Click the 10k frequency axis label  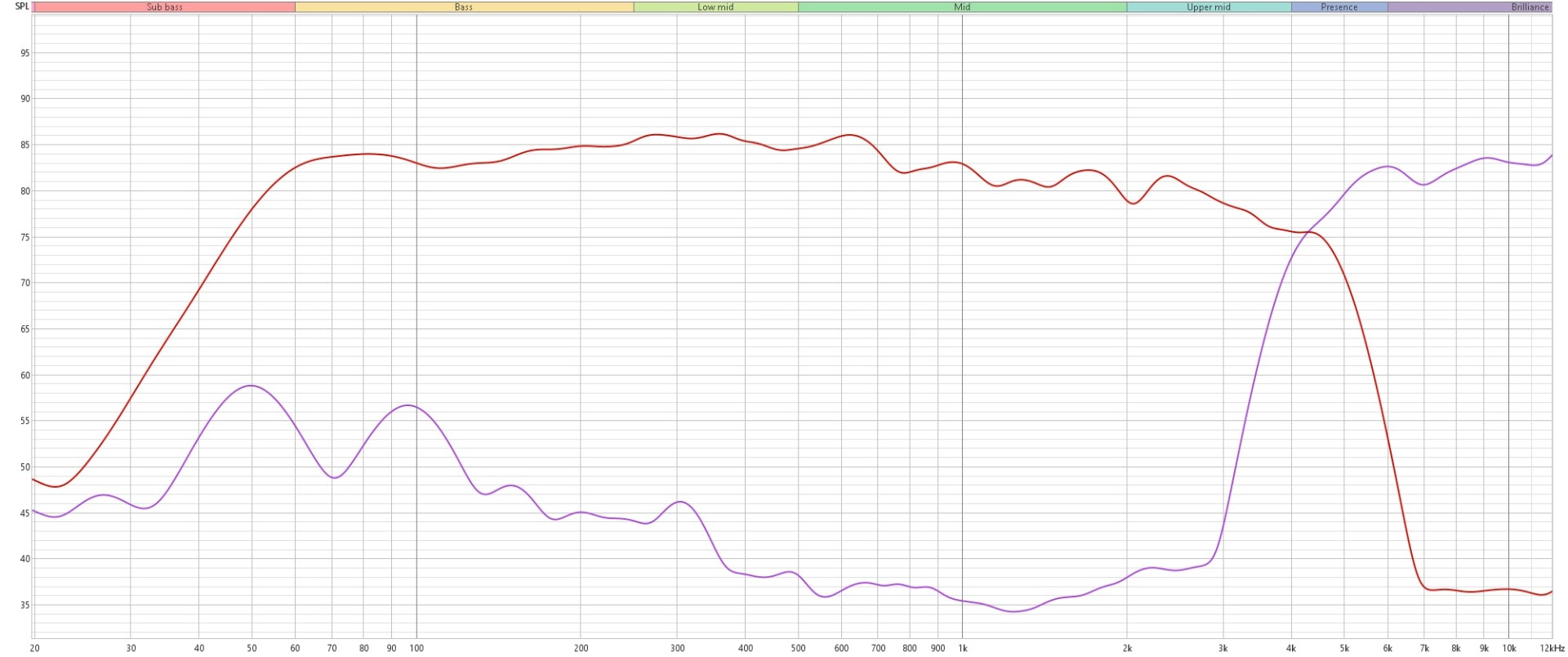tap(1508, 648)
